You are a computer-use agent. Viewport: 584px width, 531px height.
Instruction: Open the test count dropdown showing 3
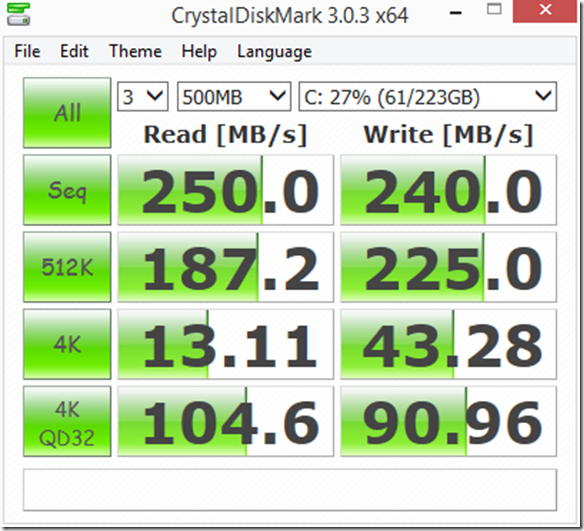[x=143, y=97]
